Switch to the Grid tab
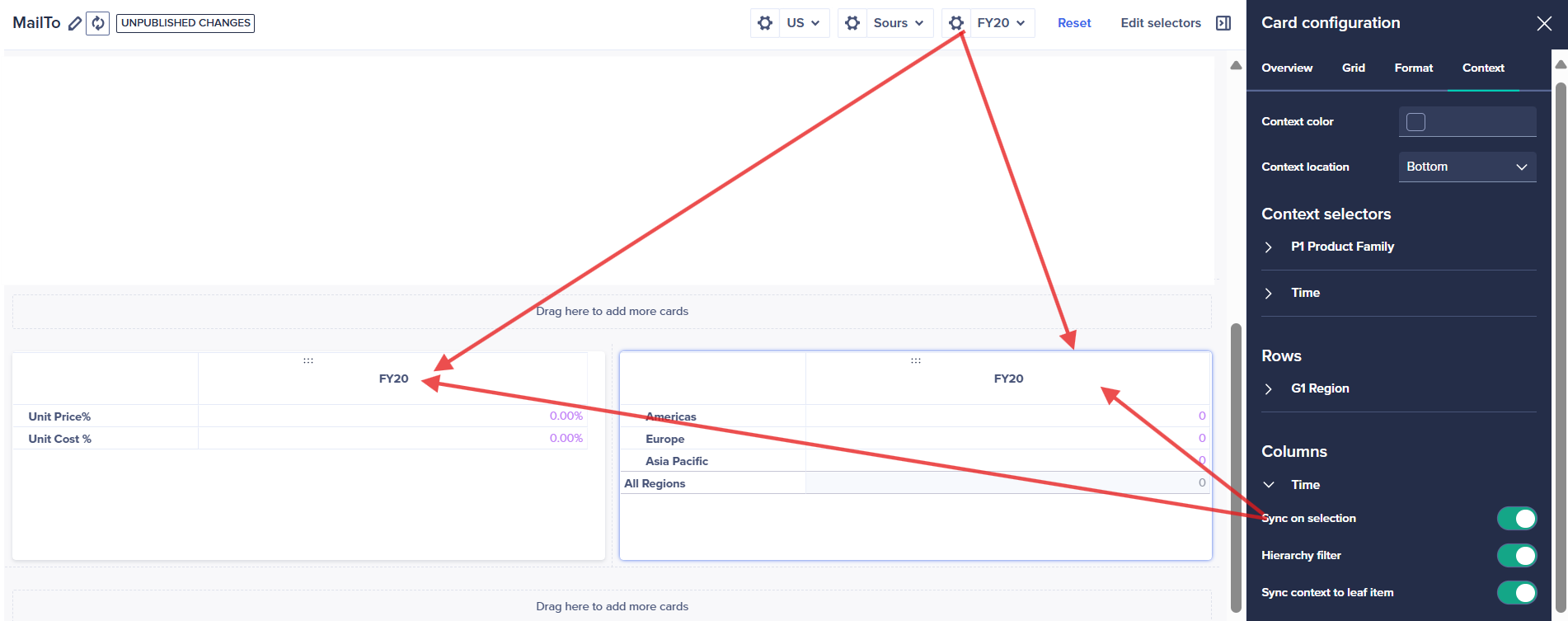 pos(1353,68)
